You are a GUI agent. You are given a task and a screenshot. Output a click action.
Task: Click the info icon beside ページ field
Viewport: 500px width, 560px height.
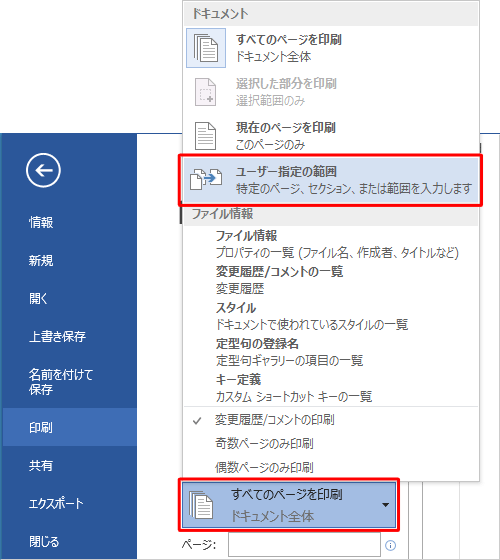click(390, 545)
